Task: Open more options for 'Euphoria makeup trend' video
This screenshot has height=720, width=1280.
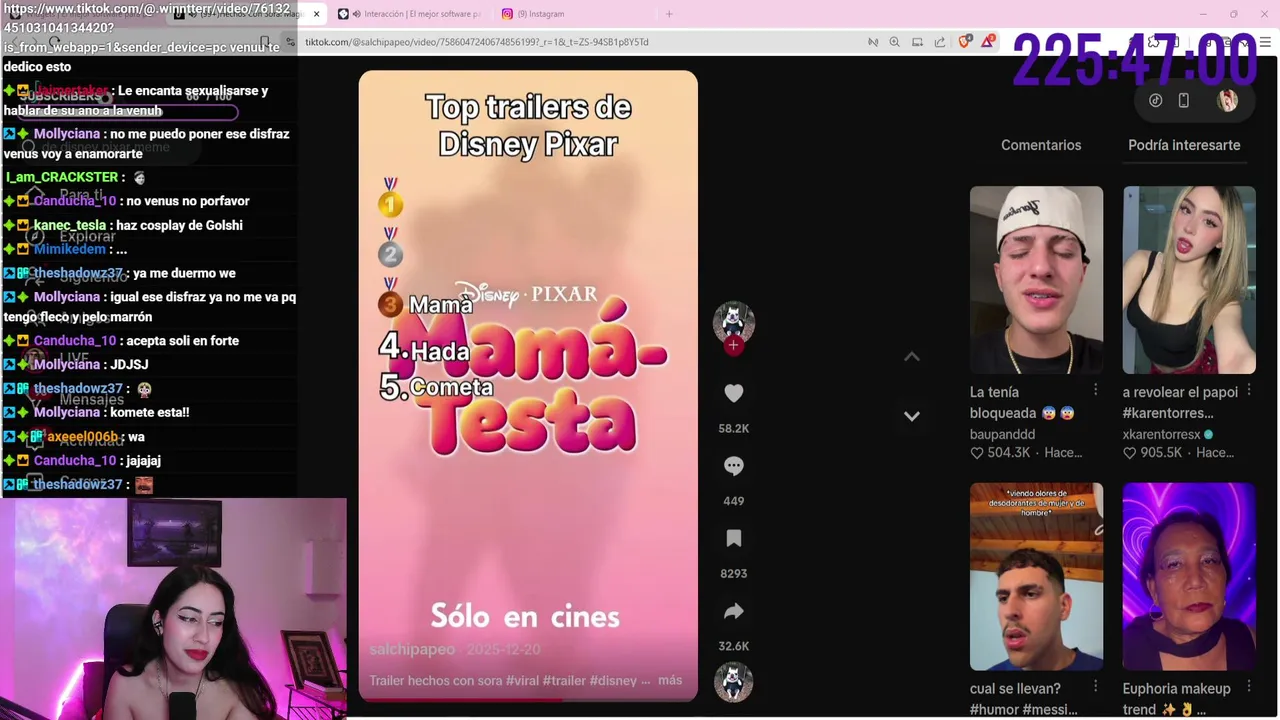Action: 1249,687
